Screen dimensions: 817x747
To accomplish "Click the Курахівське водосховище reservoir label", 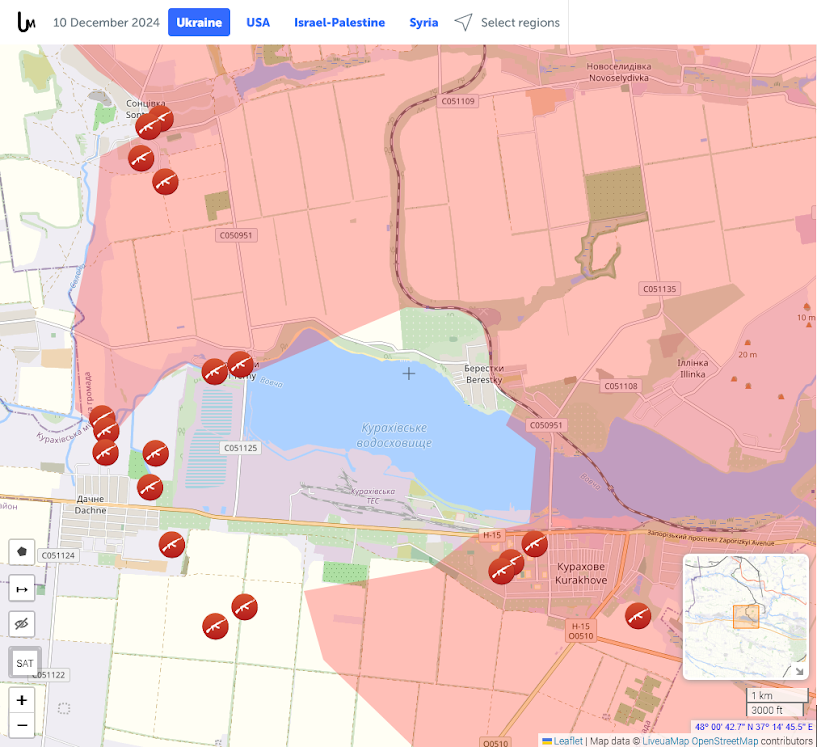I will click(394, 435).
